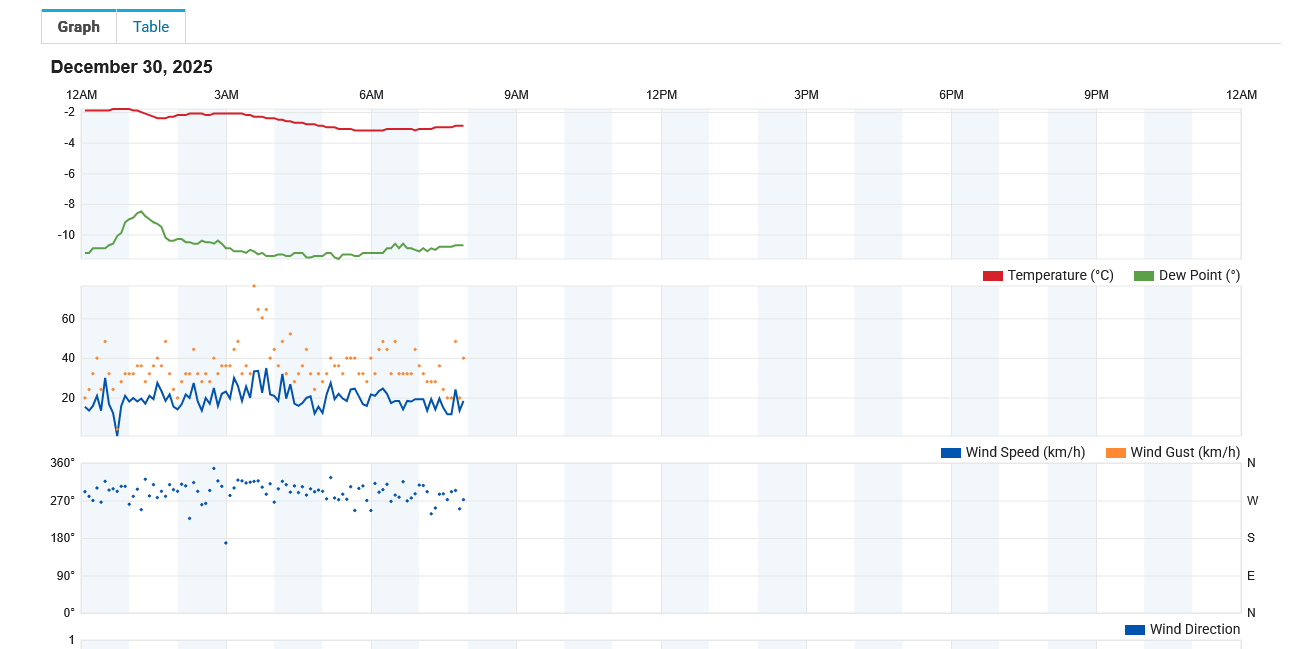
Task: Click the 9AM time axis label
Action: [516, 95]
